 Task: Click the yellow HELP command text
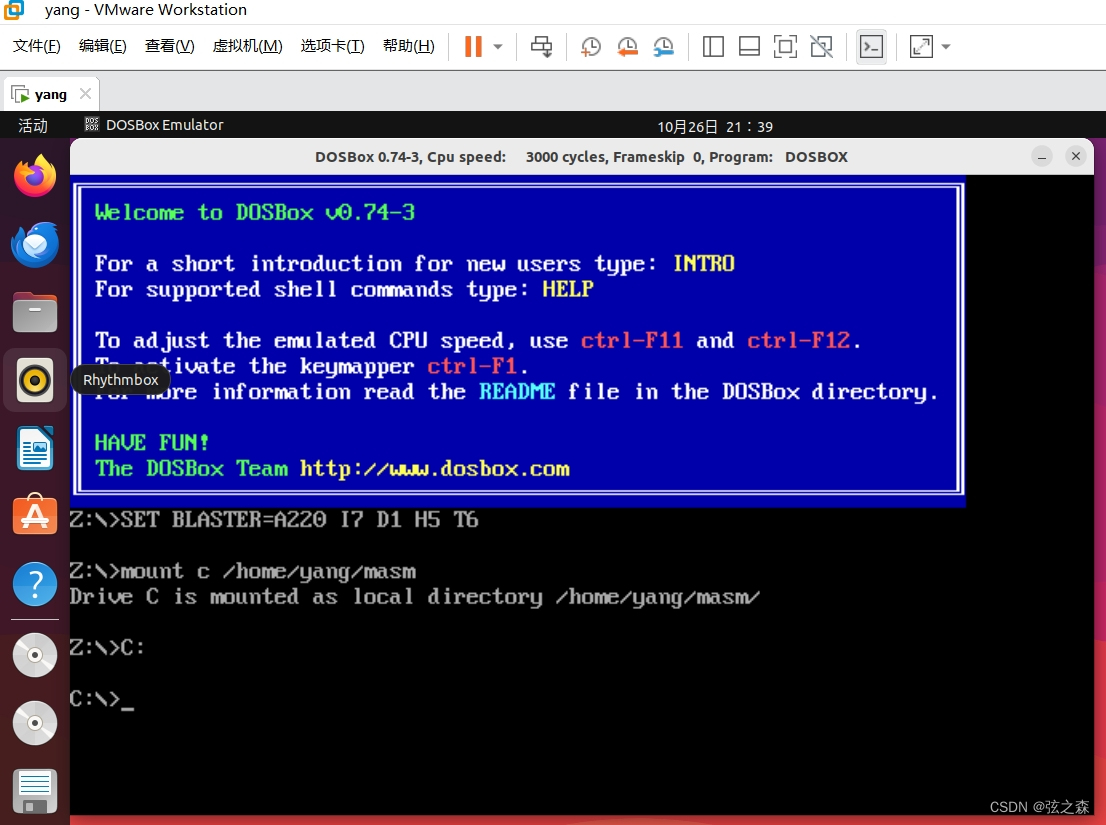(x=568, y=289)
